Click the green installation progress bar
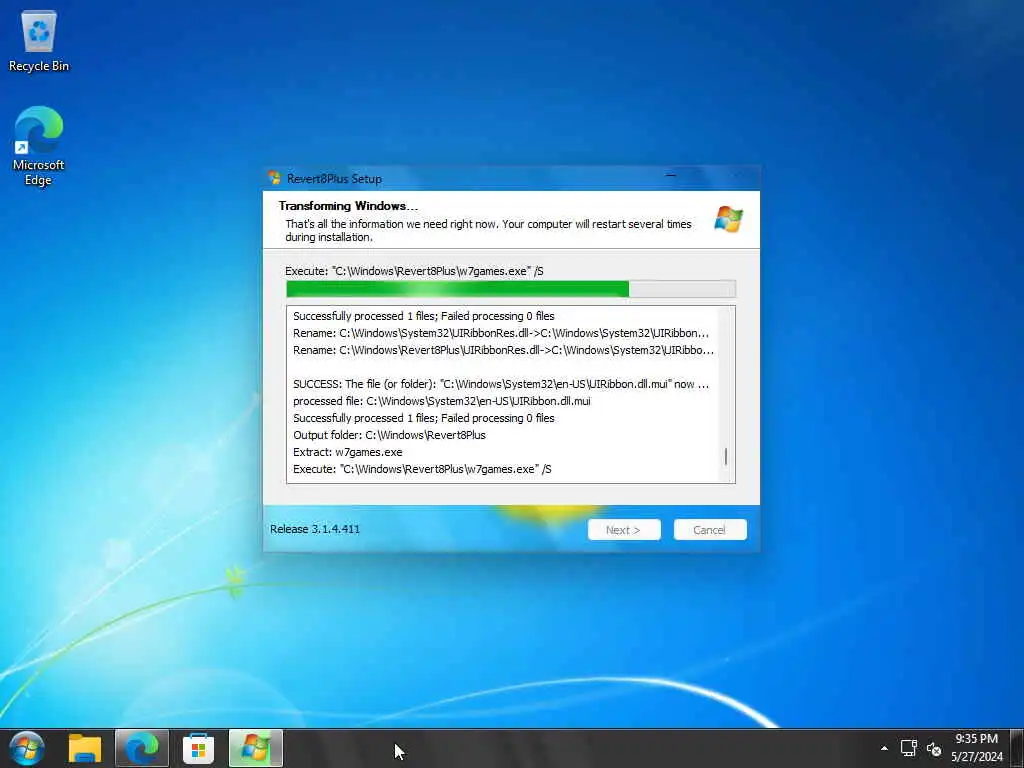The image size is (1024, 768). [511, 289]
